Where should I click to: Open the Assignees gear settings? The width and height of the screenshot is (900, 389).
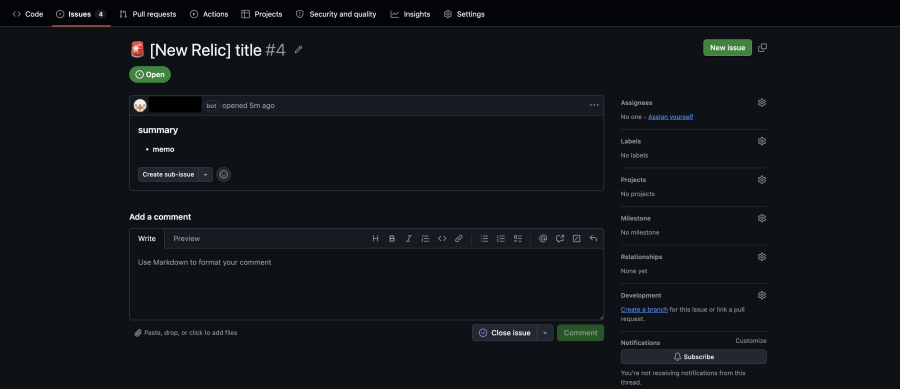762,103
